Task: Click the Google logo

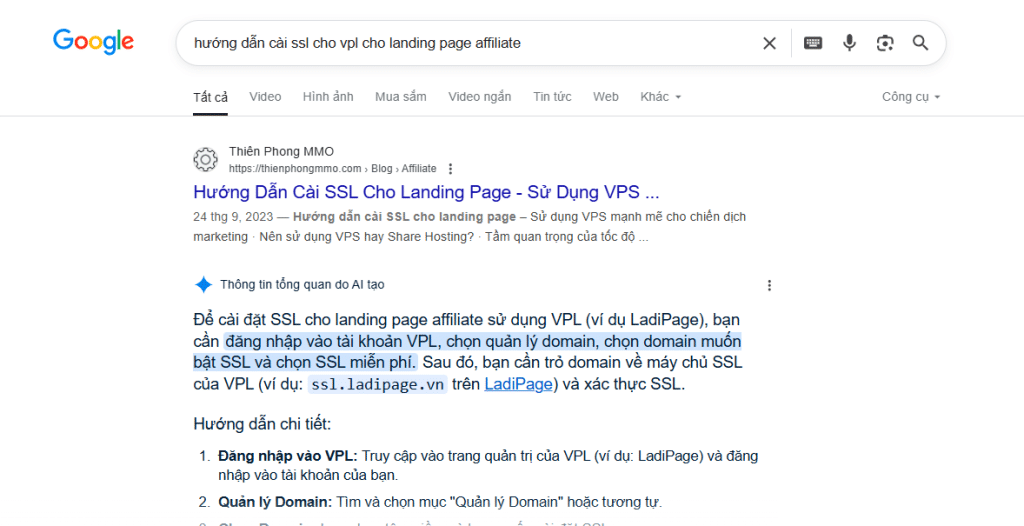Action: pos(93,42)
